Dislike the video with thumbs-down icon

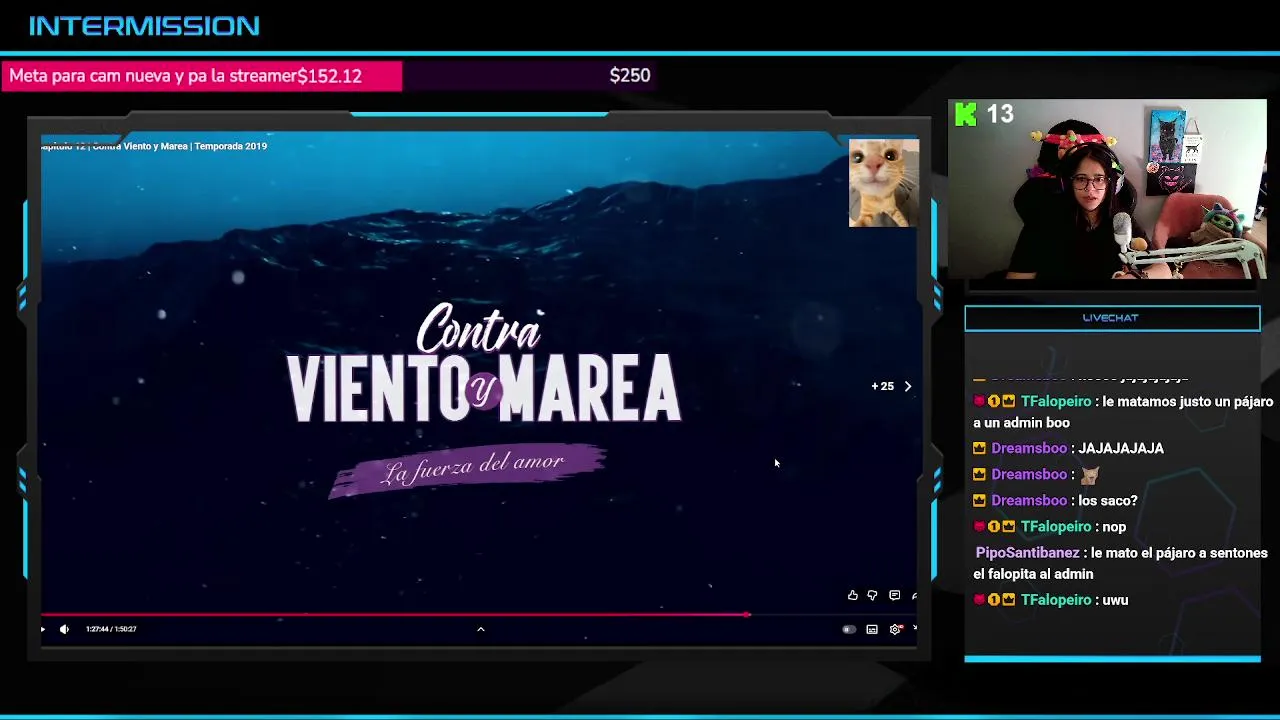tap(872, 596)
